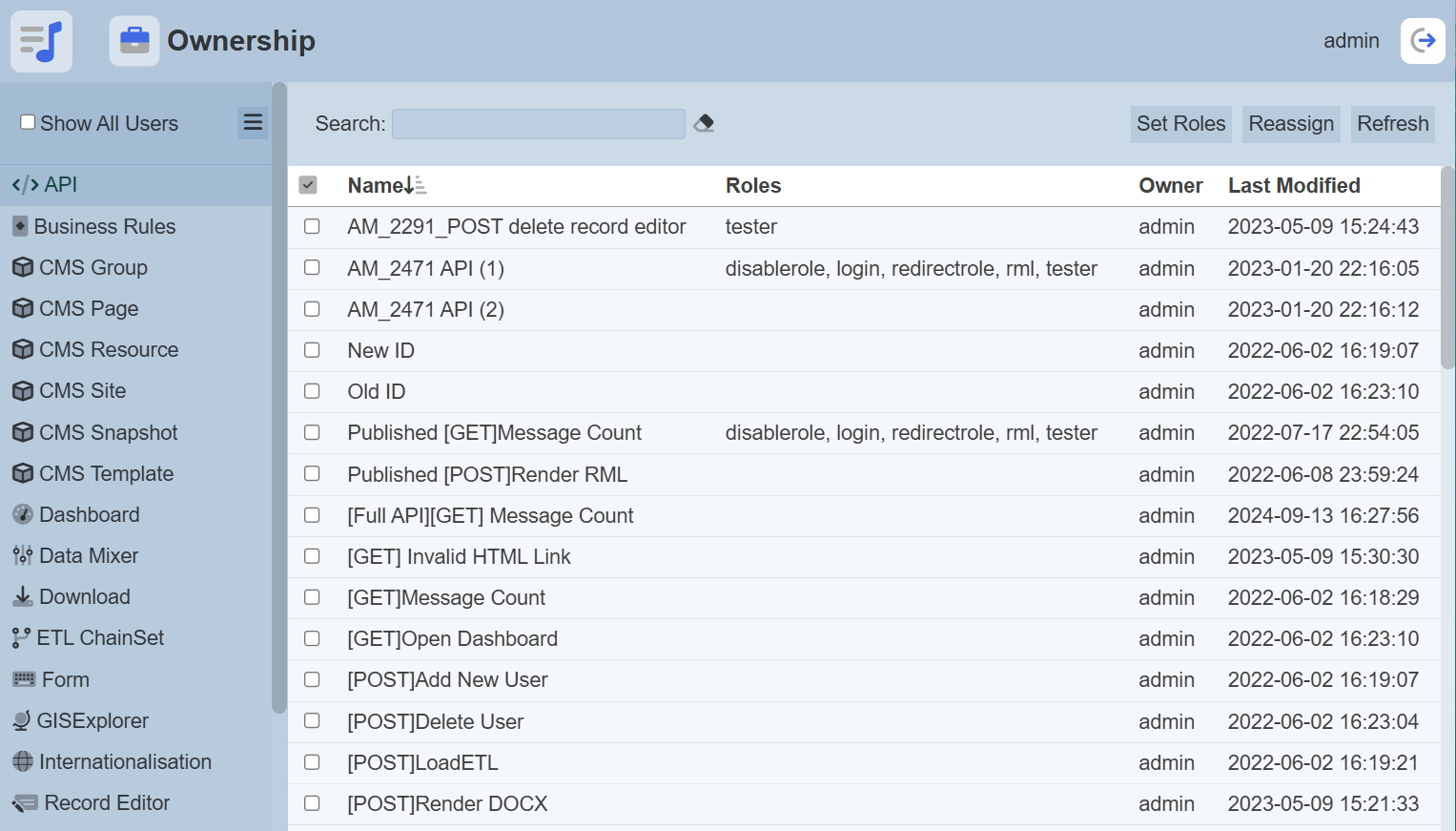Viewport: 1456px width, 831px height.
Task: Check the row for New ID
Action: (x=312, y=350)
